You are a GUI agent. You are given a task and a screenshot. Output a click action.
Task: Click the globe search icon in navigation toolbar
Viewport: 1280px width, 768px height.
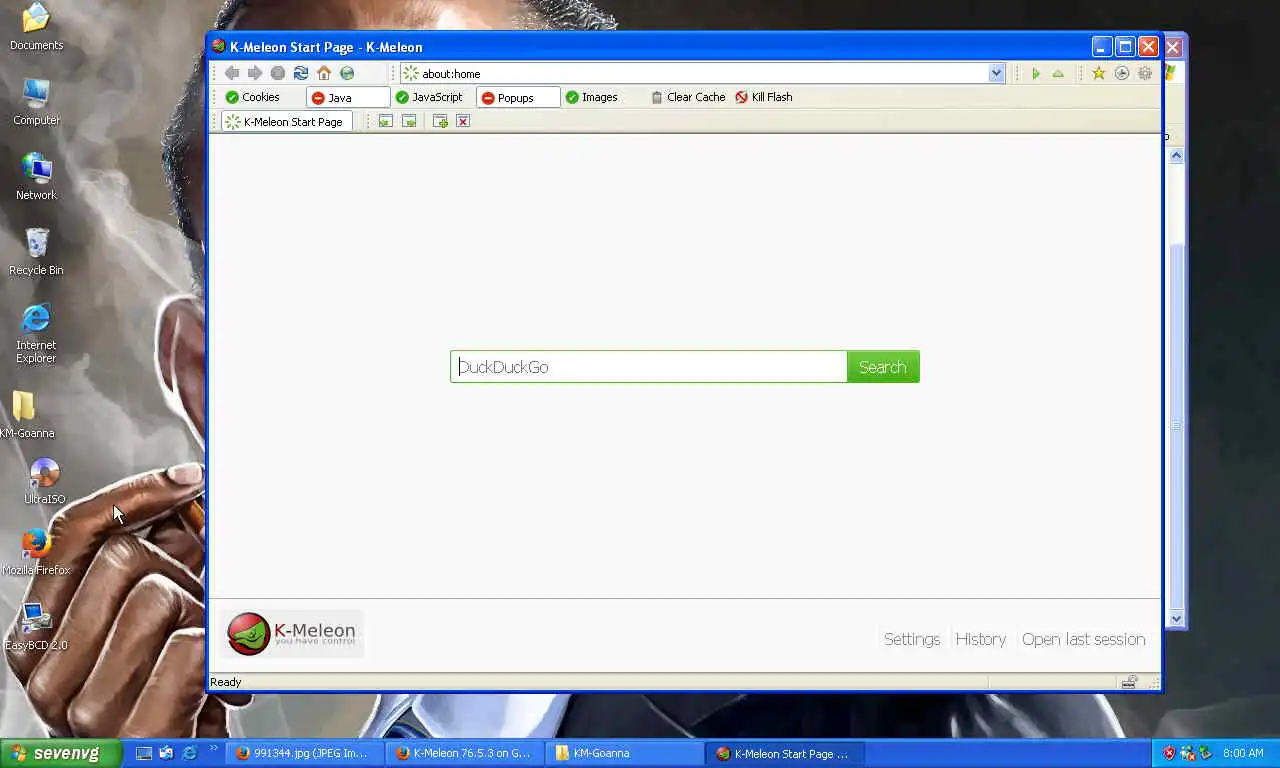point(347,73)
